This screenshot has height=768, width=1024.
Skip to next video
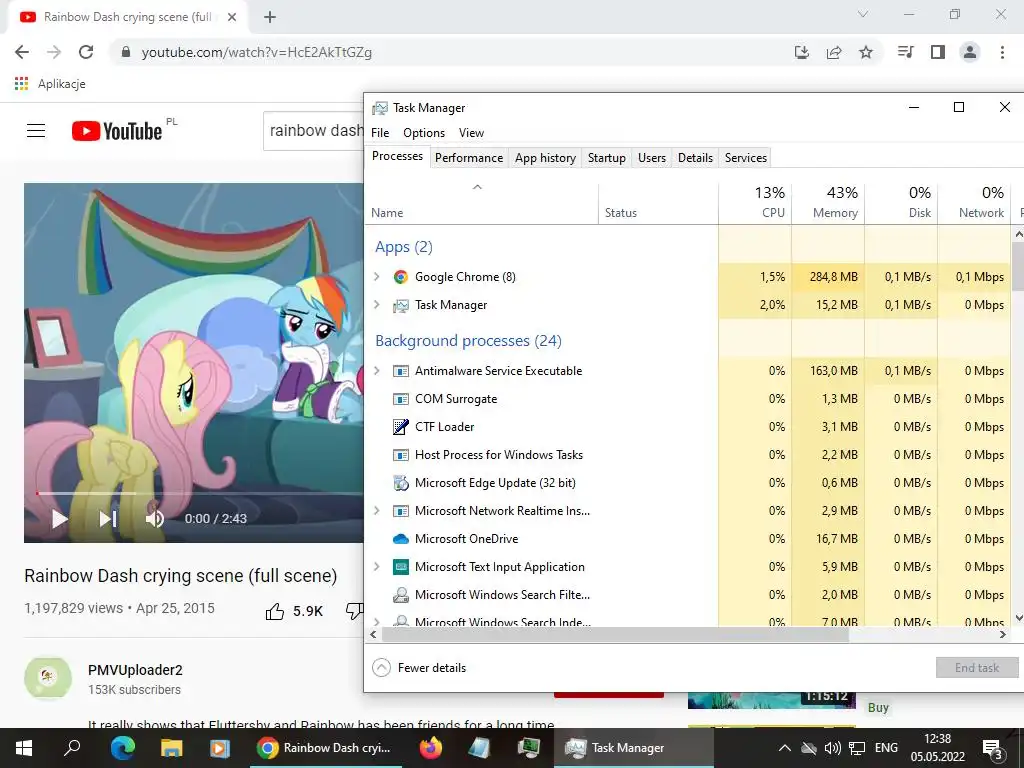(x=107, y=519)
